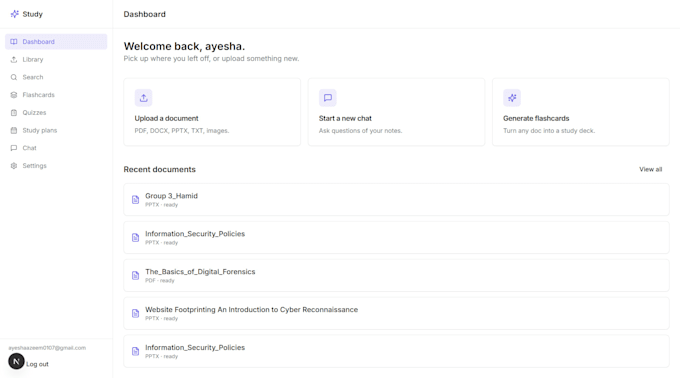680x378 pixels.
Task: Click the 'PDF, DOCX, PPTX, TXT, images.' text
Action: [182, 130]
